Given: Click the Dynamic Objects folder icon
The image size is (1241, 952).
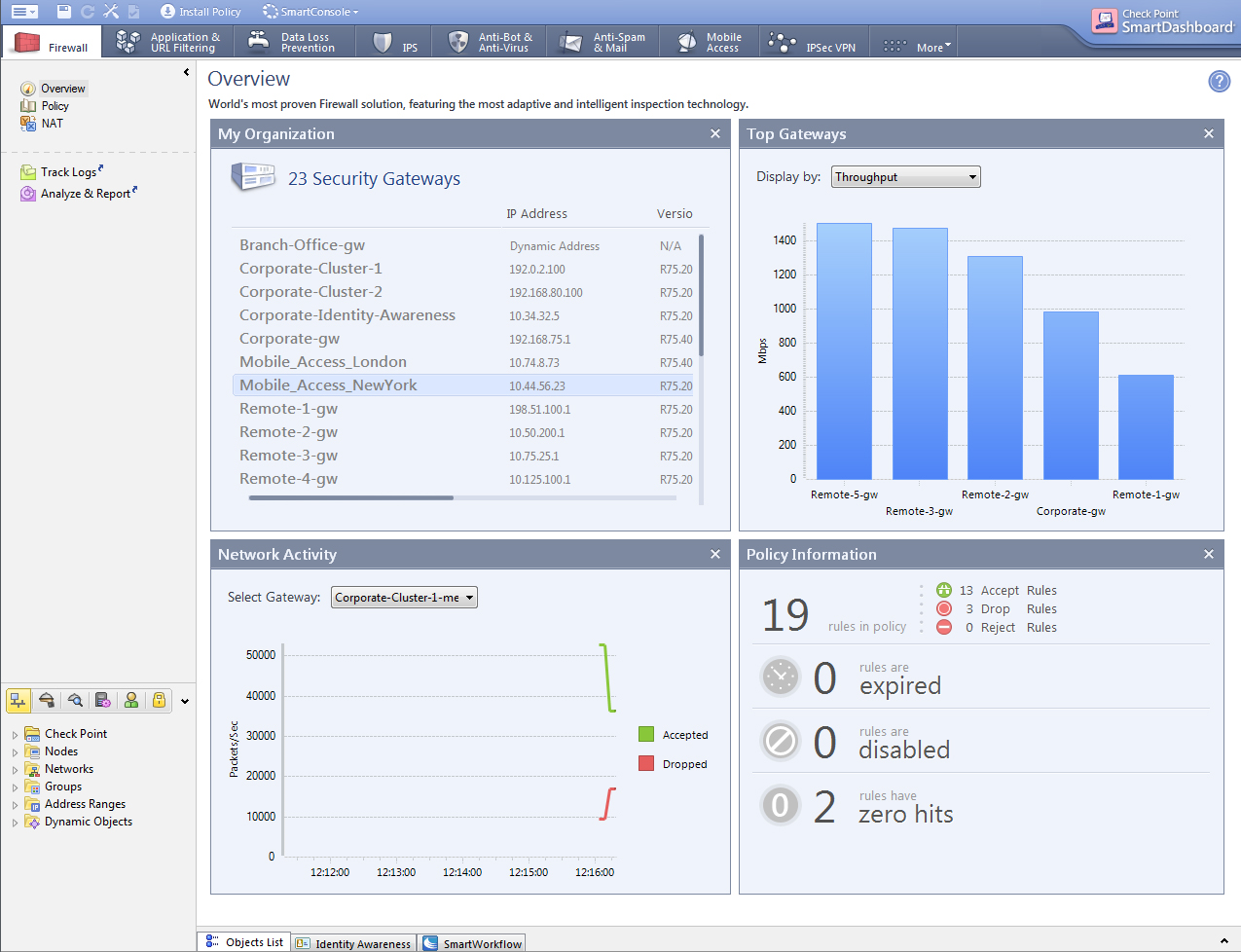Looking at the screenshot, I should click(32, 822).
